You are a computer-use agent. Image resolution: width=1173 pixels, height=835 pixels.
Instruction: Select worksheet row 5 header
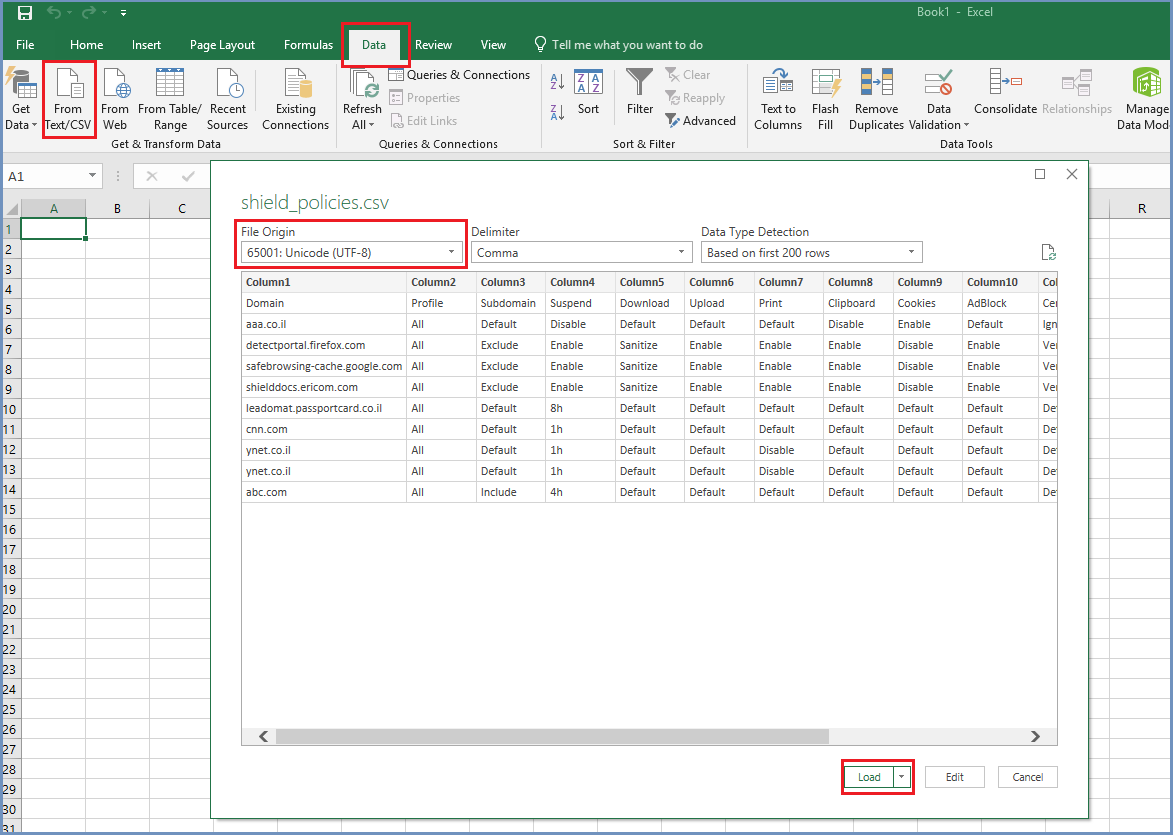coord(10,309)
